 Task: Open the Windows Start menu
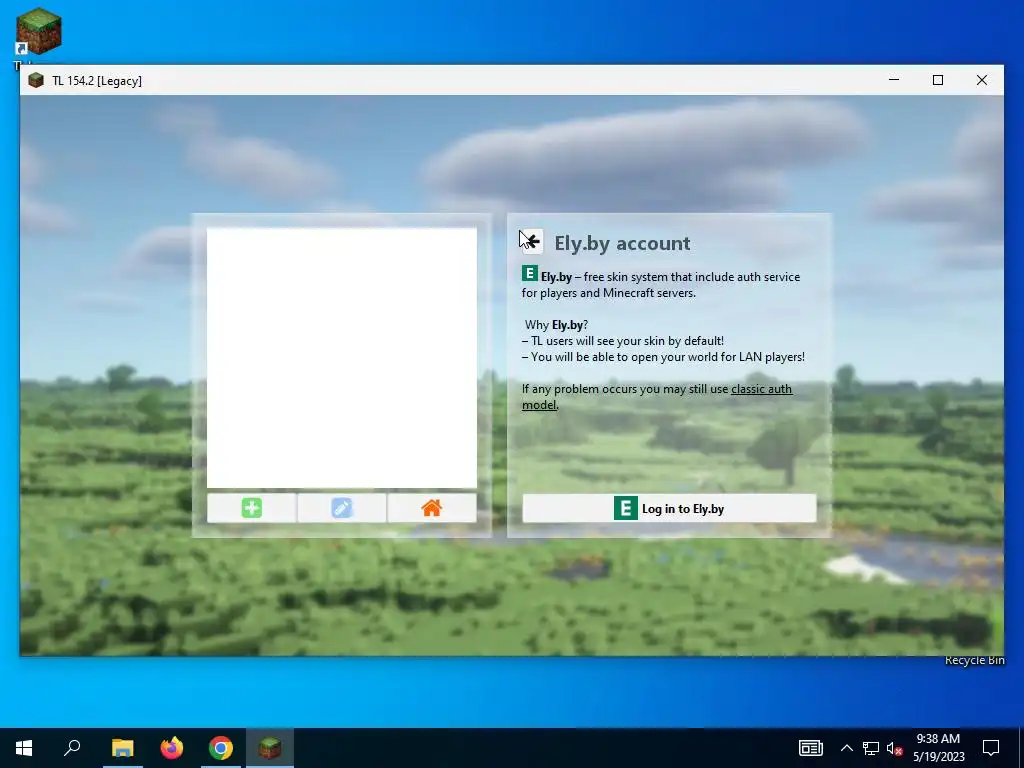coord(24,748)
